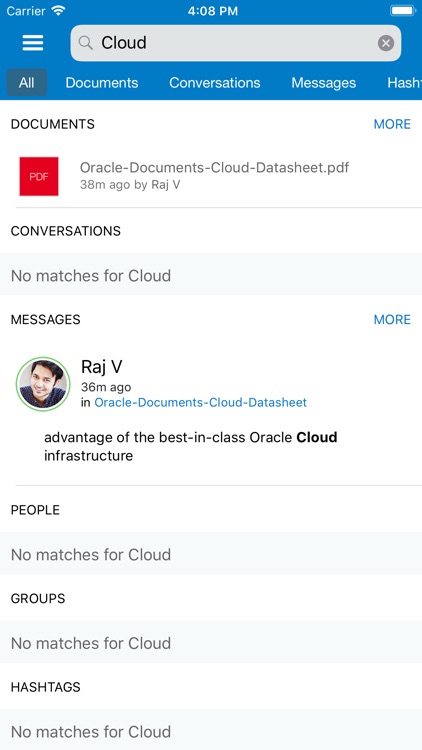Tap the Raj V name in Messages

[101, 367]
